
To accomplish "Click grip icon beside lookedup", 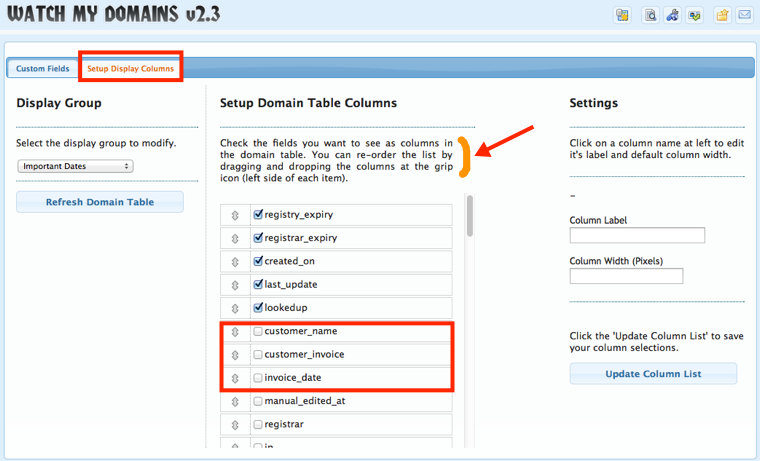I will coord(235,308).
